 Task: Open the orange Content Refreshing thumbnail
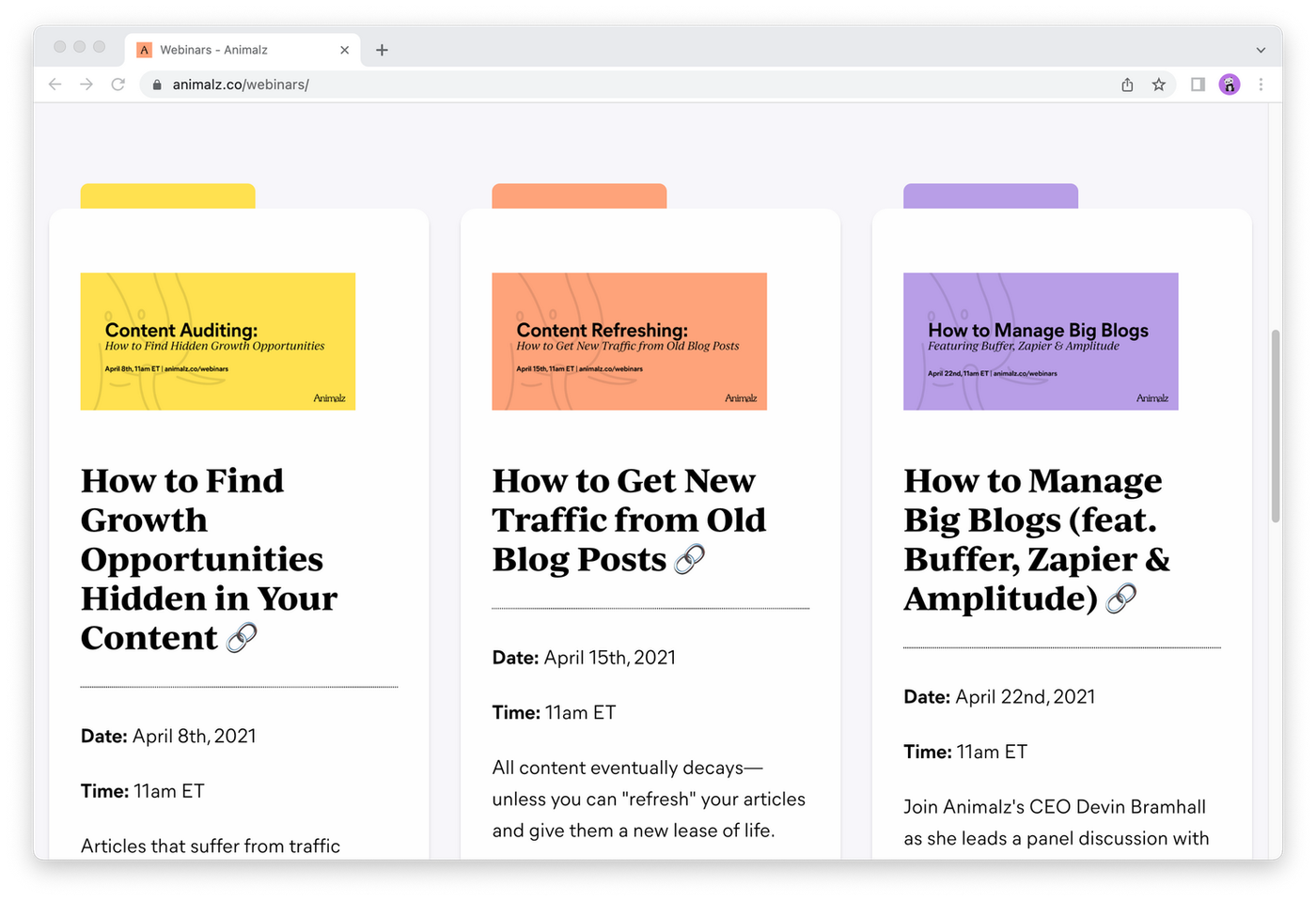pos(629,341)
